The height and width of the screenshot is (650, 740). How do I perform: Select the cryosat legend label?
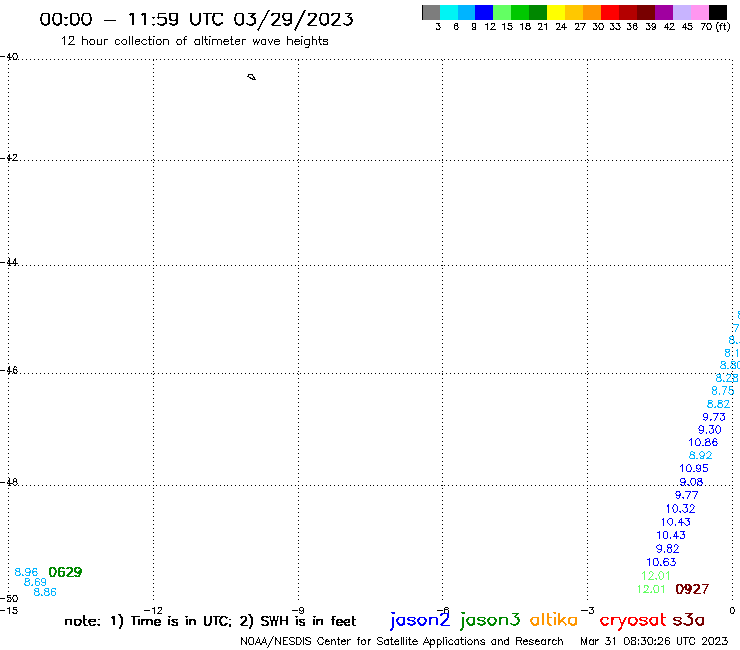tap(633, 621)
